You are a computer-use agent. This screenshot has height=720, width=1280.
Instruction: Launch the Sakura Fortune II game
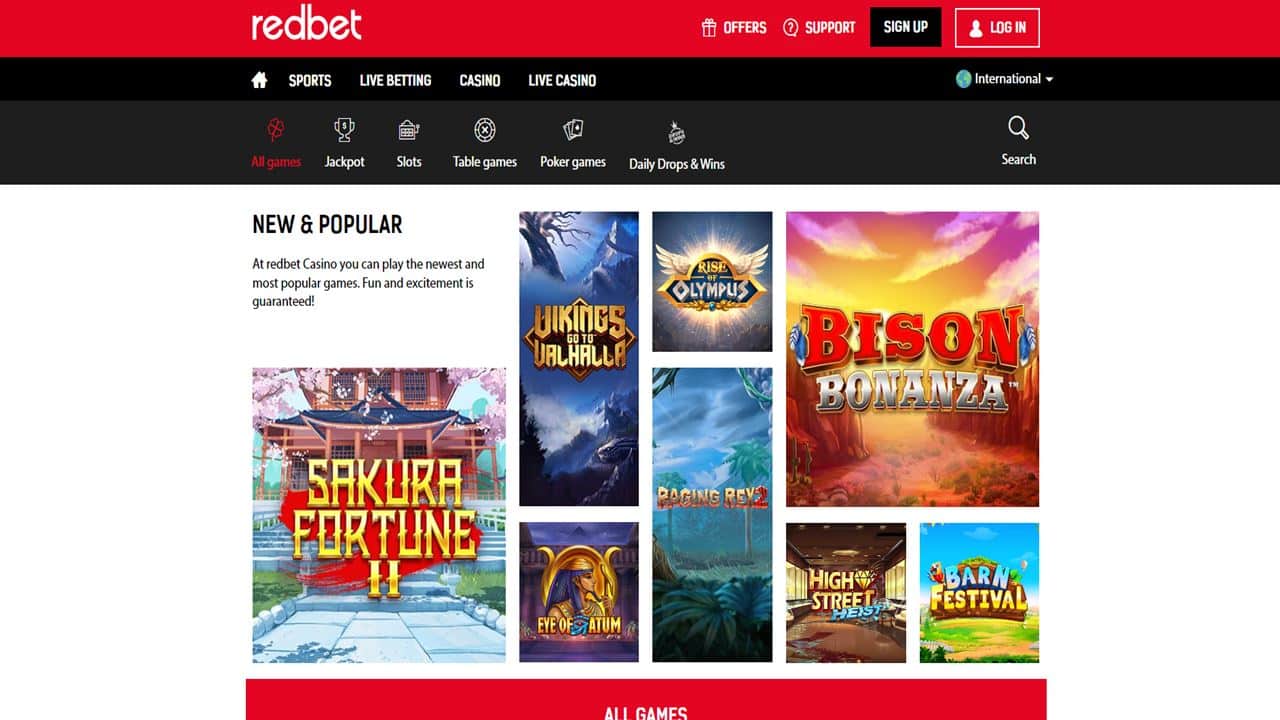click(379, 515)
